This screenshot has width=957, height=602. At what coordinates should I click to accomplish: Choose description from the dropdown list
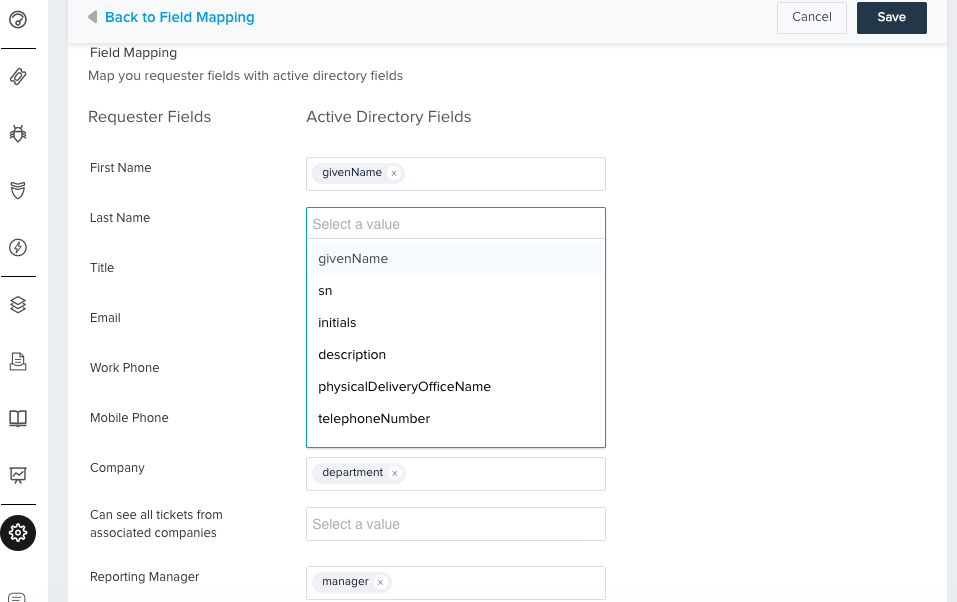[x=456, y=355]
